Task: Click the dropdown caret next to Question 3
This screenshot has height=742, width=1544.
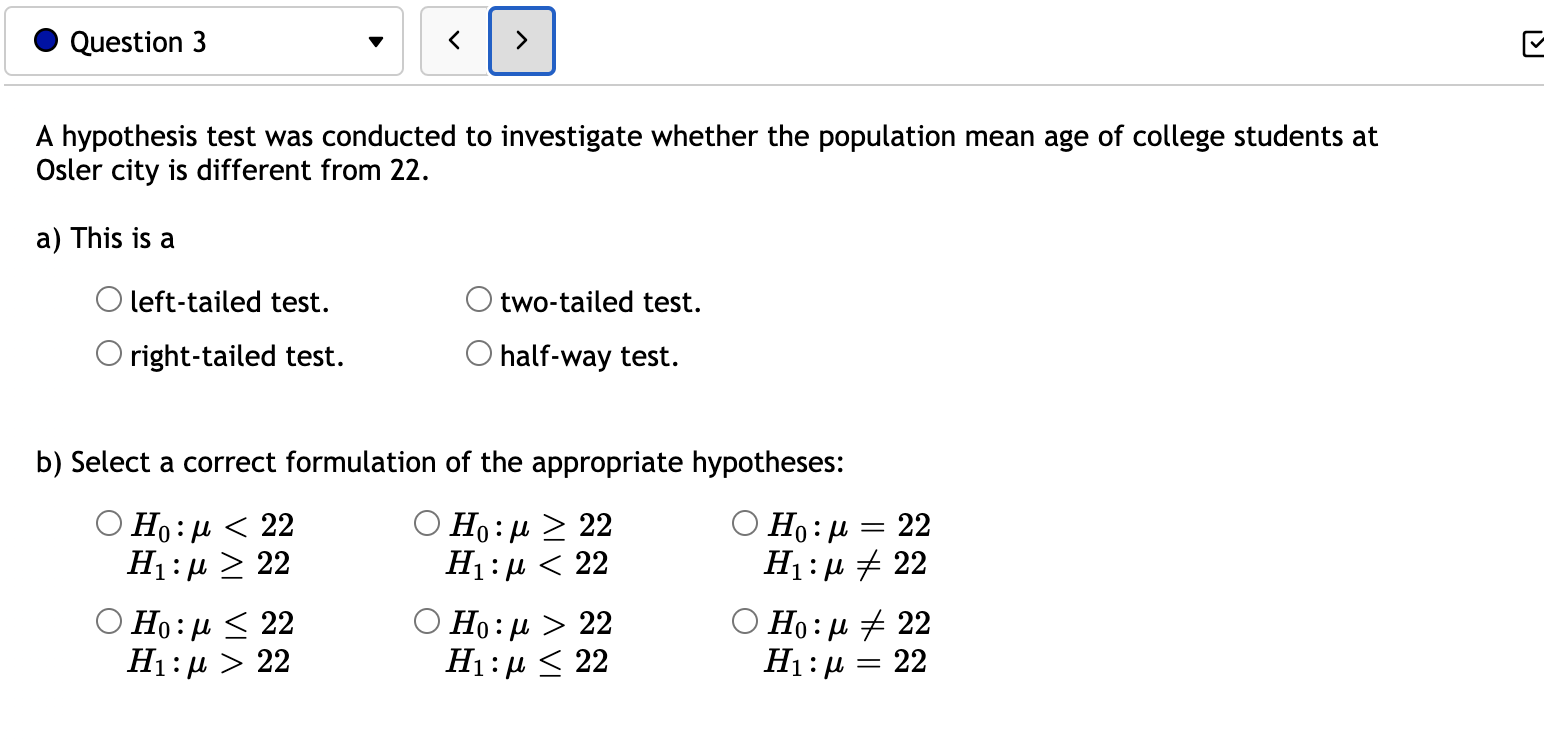Action: 375,42
